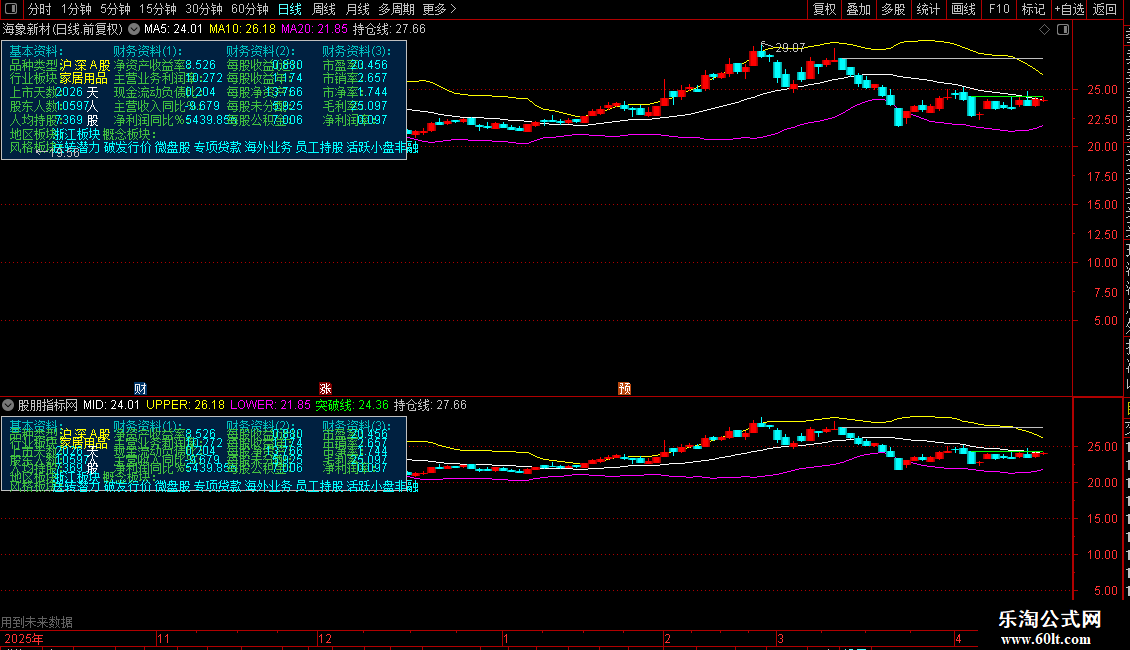This screenshot has width=1130, height=650.
Task: Click 股朋指标网 sub-chart indicator name
Action: pyautogui.click(x=48, y=405)
